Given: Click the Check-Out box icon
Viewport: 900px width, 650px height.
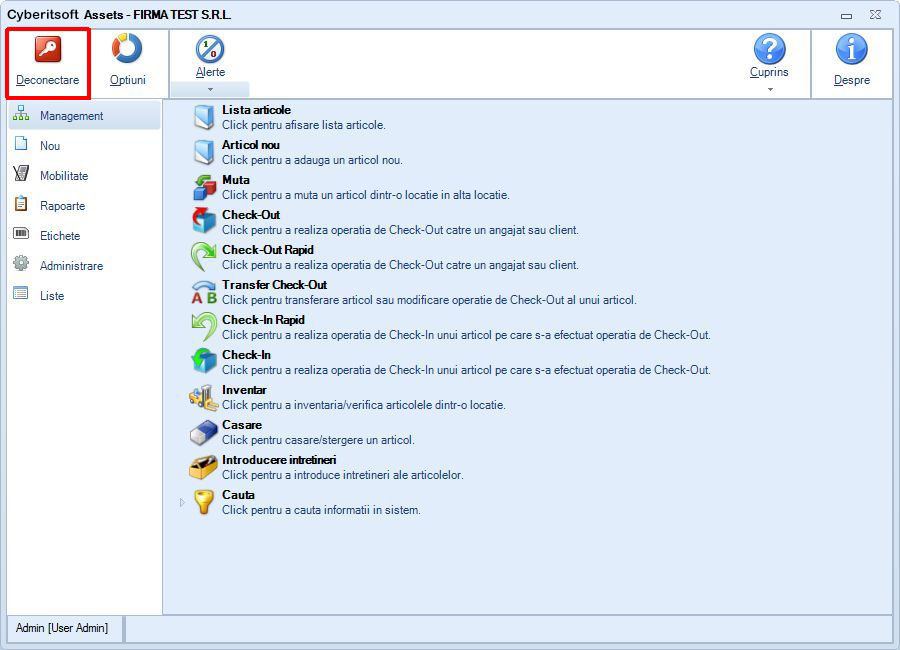Looking at the screenshot, I should 204,220.
